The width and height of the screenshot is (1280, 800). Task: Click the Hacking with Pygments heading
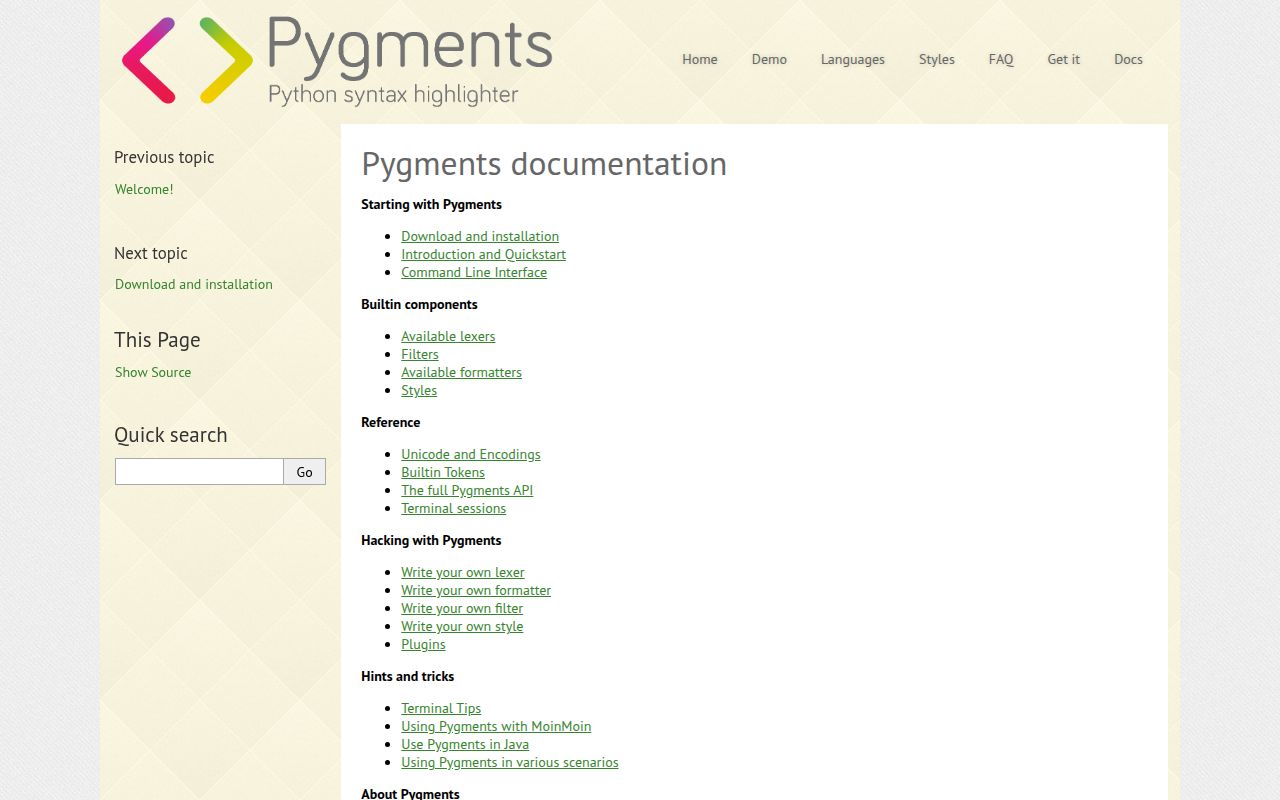(432, 540)
